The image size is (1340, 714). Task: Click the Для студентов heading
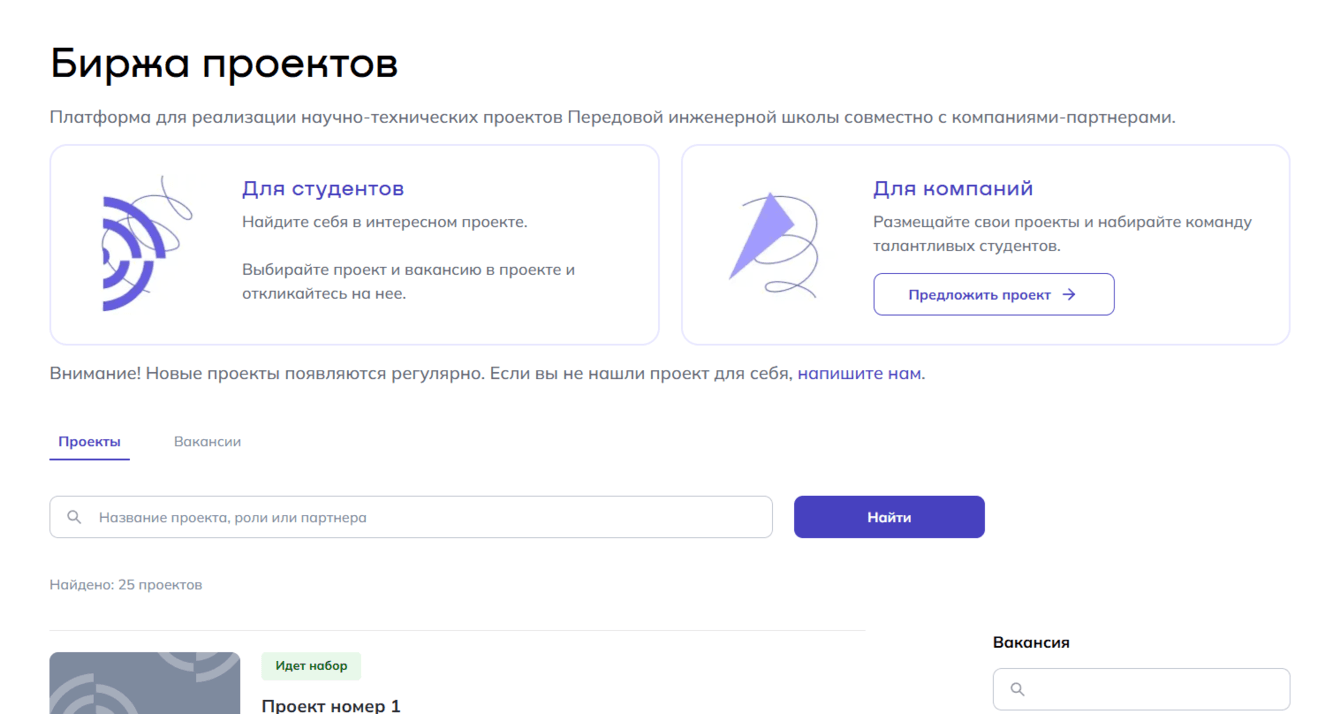(323, 189)
